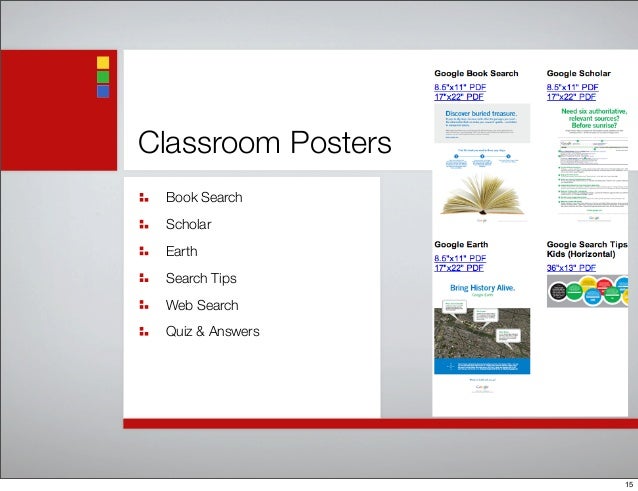Click the Book Search bullet item
The image size is (638, 491).
[204, 198]
